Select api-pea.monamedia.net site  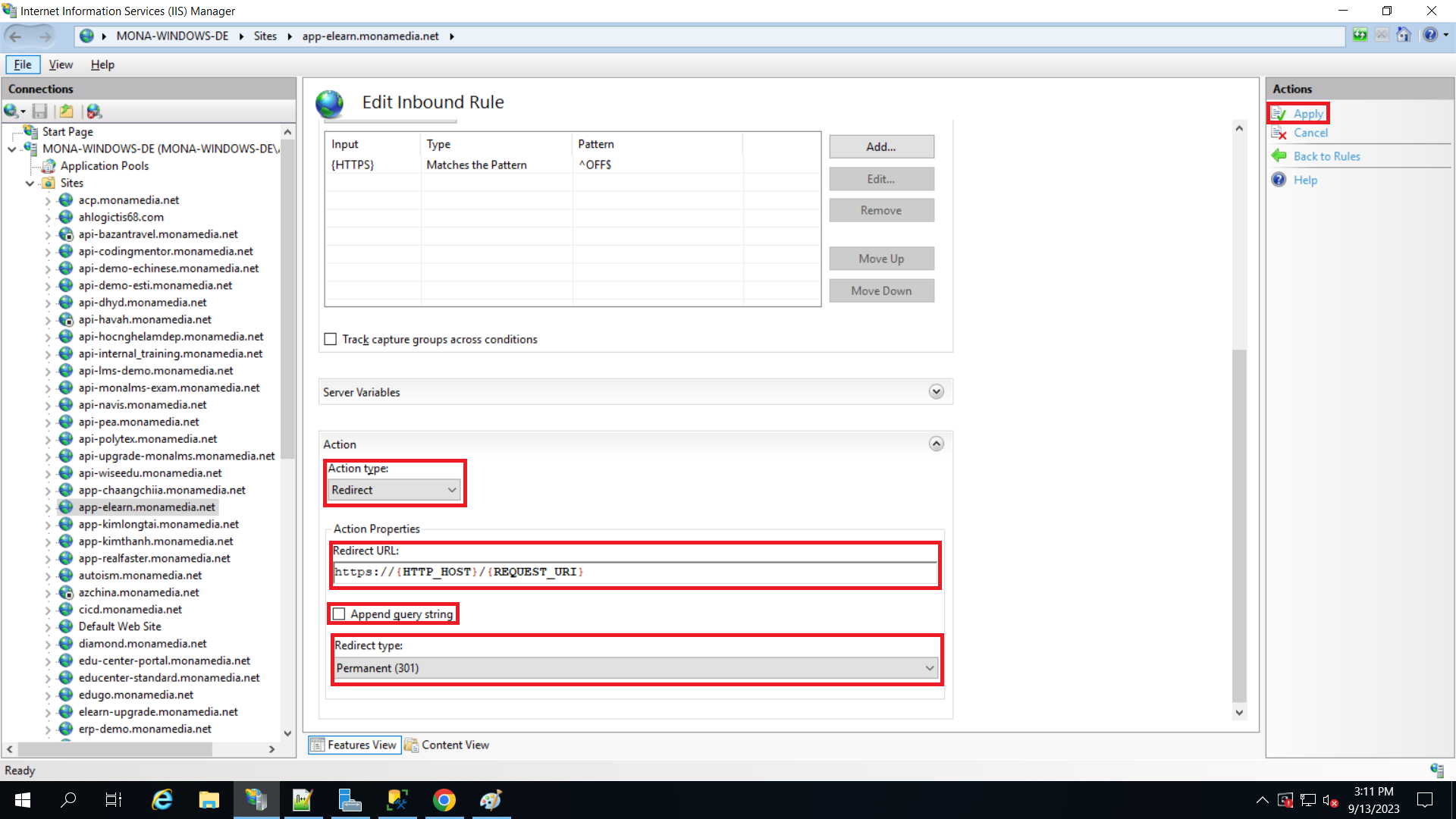point(139,422)
